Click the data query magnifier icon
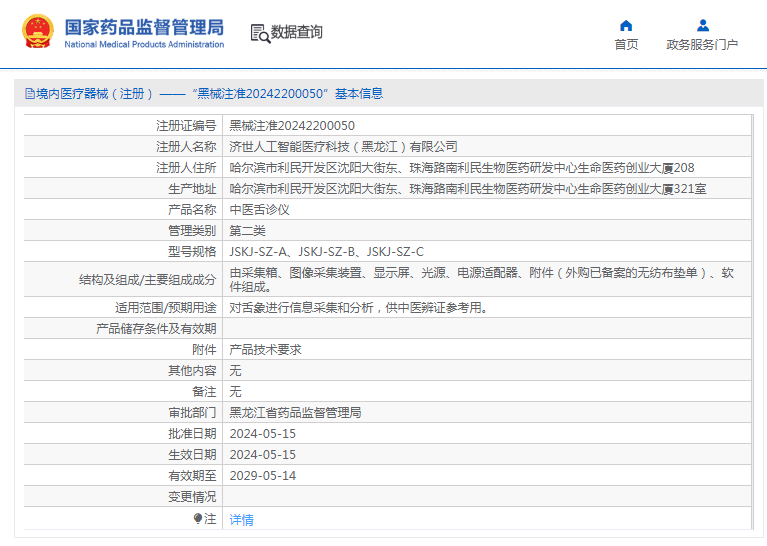Screen dimensions: 767x546 [260, 33]
